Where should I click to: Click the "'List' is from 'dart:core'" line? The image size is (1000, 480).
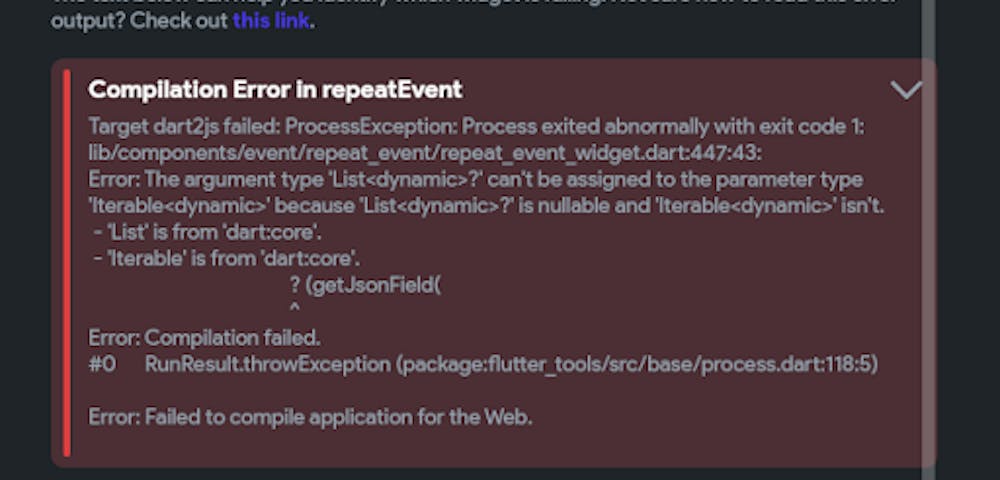(207, 233)
